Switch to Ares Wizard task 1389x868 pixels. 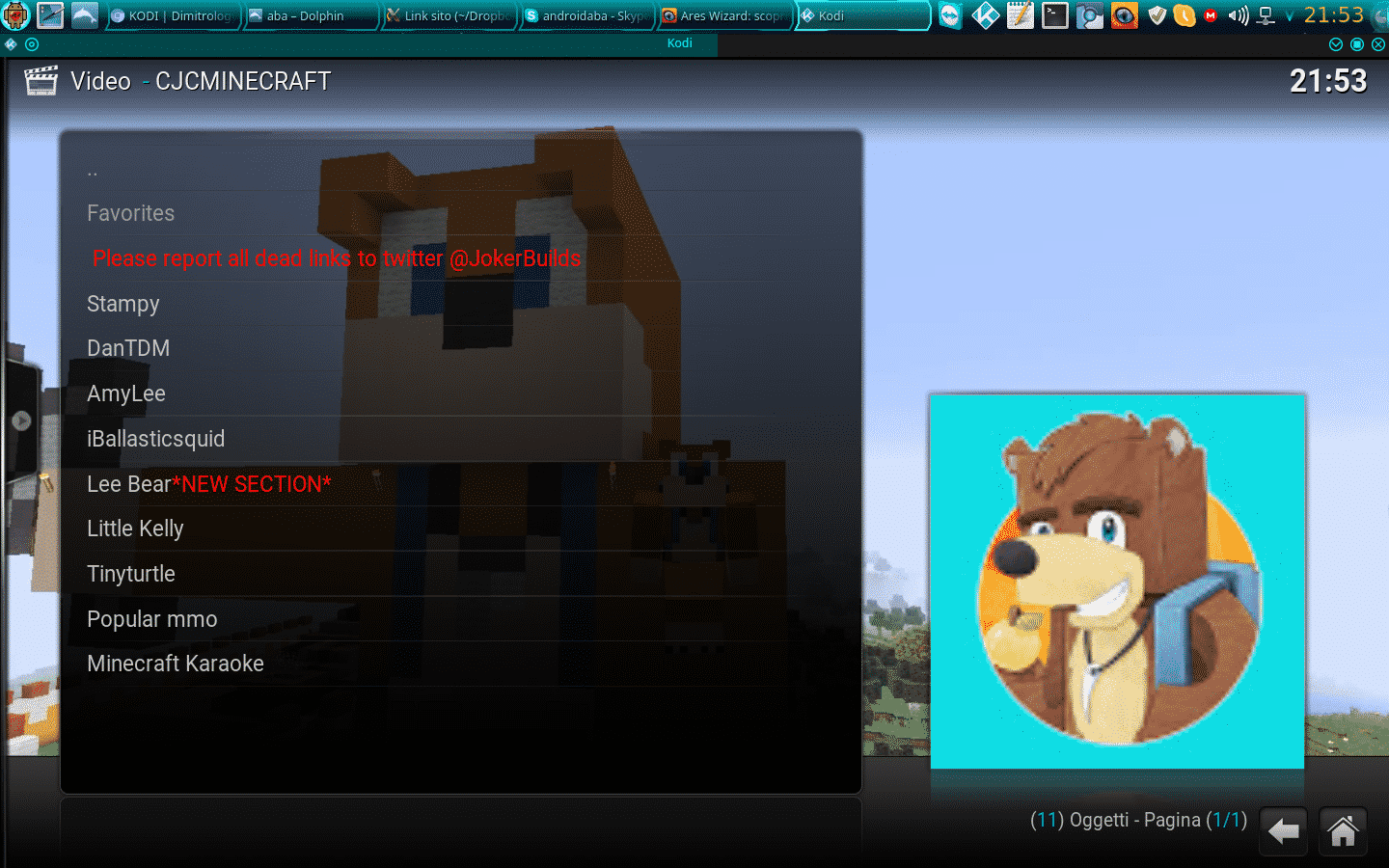tap(723, 15)
